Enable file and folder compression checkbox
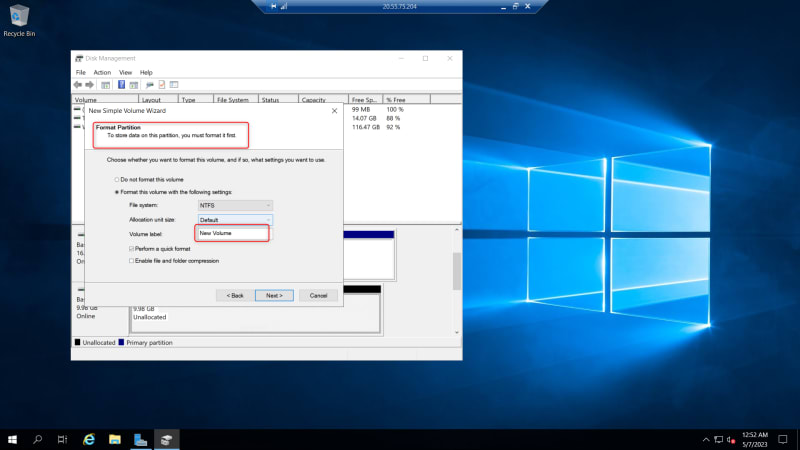This screenshot has width=800, height=450. (173, 261)
